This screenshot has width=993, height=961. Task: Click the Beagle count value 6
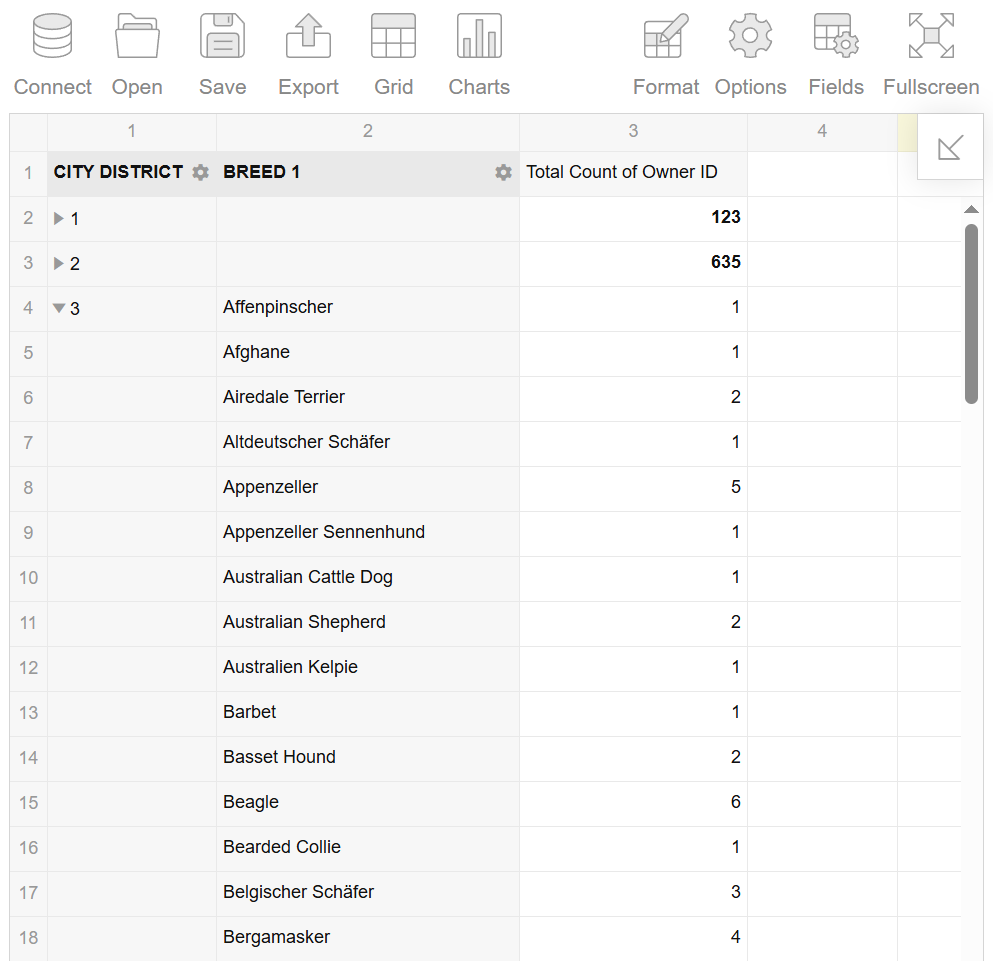(x=735, y=802)
